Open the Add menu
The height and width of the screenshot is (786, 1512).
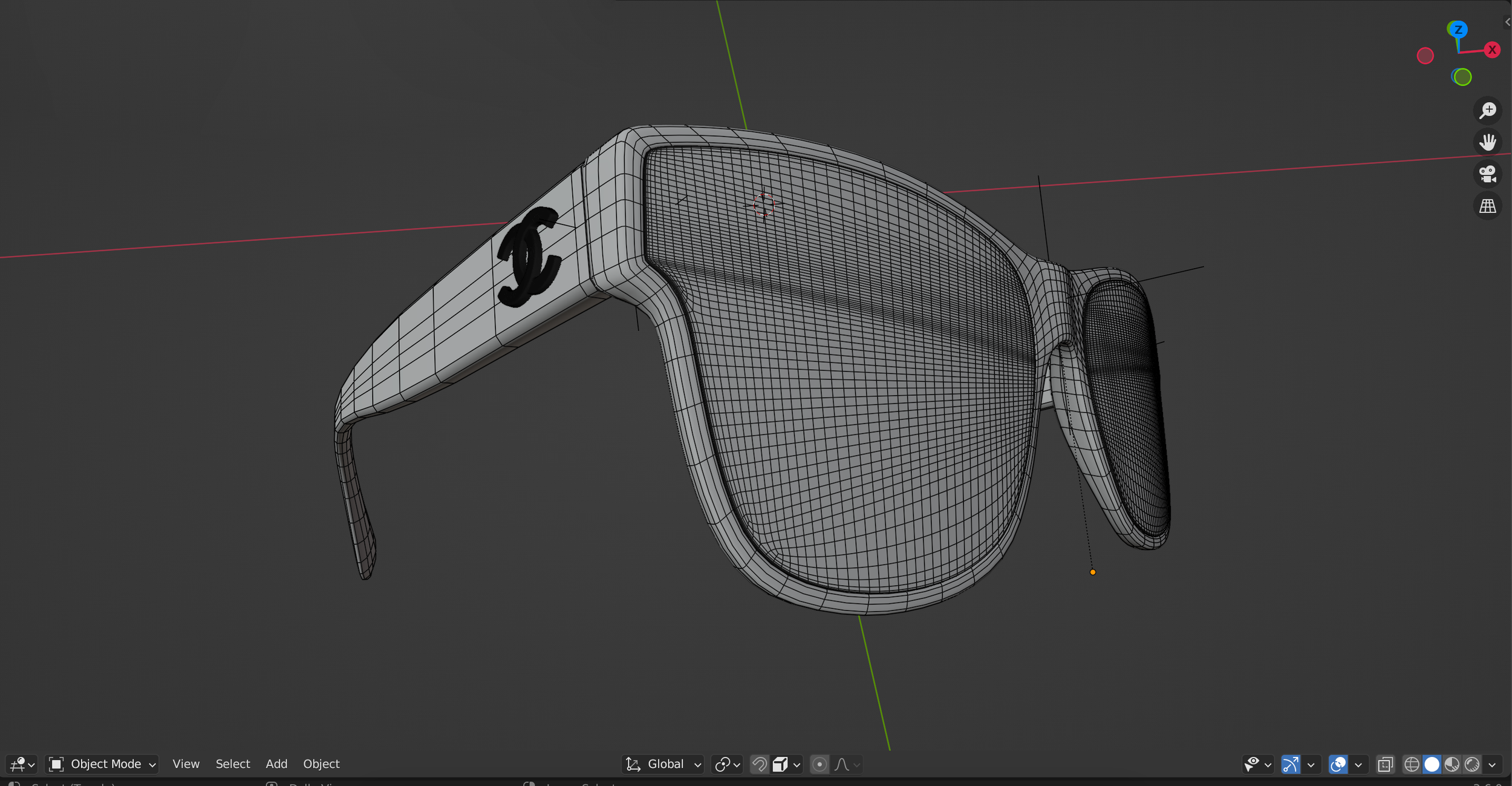click(276, 764)
